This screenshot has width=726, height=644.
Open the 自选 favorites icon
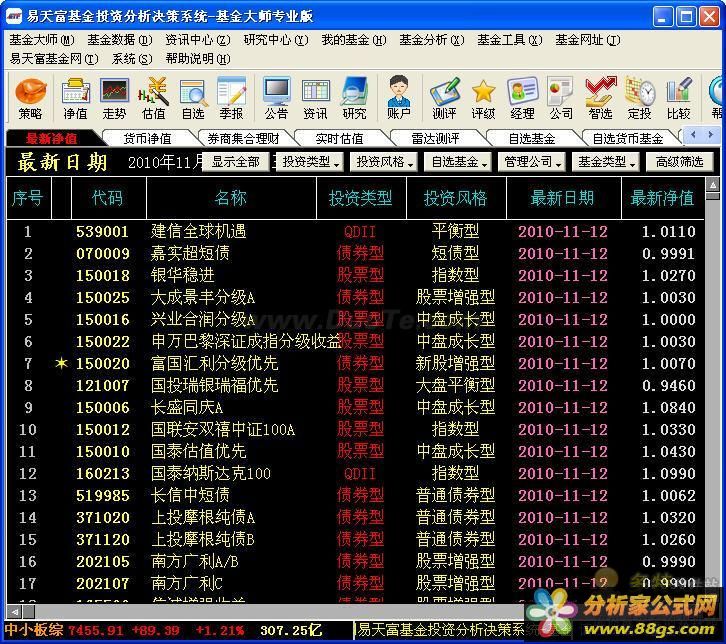coord(193,97)
